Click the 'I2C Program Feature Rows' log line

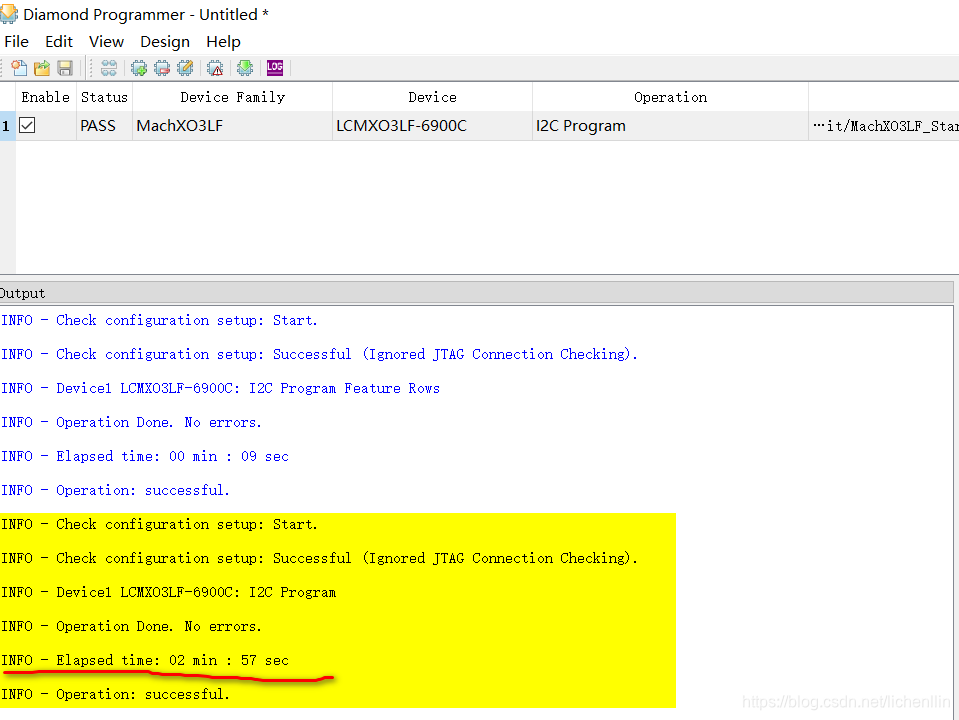220,388
